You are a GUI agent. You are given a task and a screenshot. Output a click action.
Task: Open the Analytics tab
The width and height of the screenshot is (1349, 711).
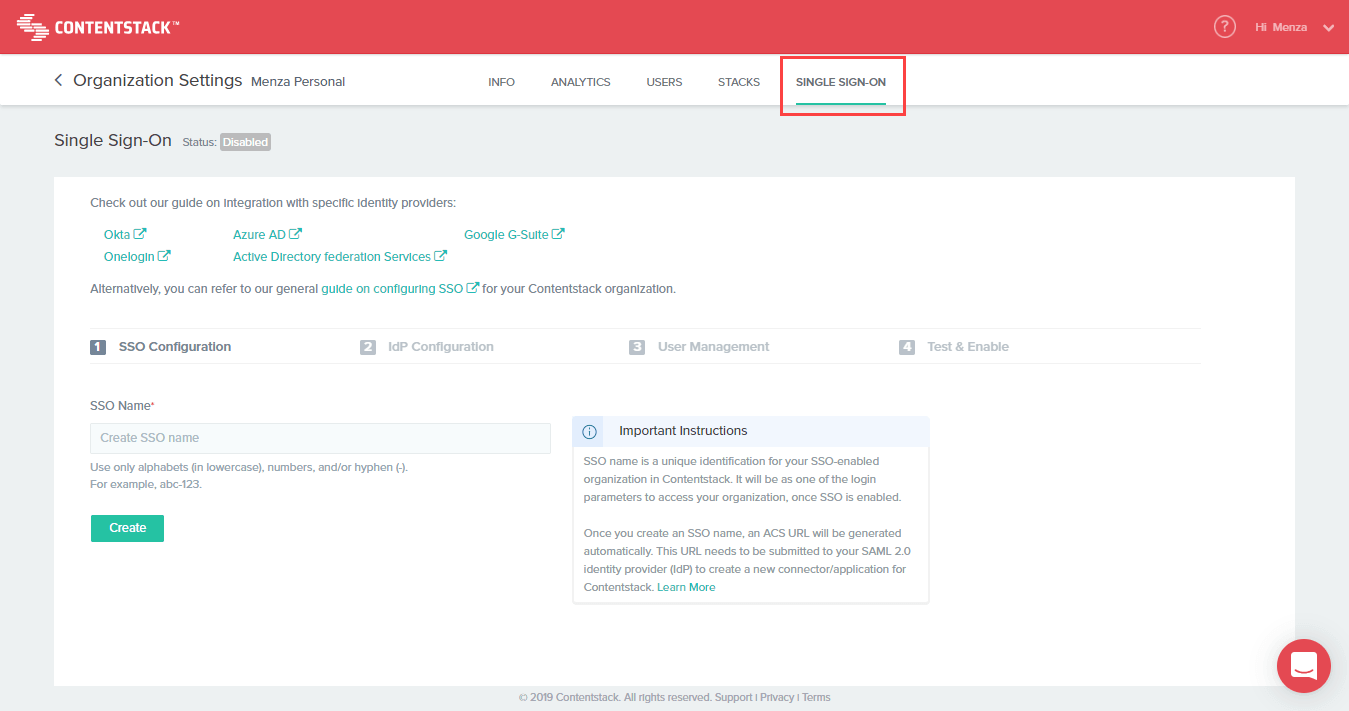pyautogui.click(x=580, y=82)
